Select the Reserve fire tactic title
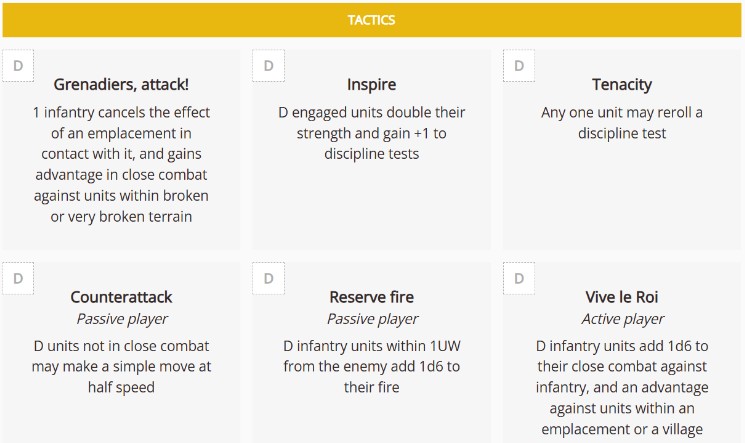 click(371, 297)
